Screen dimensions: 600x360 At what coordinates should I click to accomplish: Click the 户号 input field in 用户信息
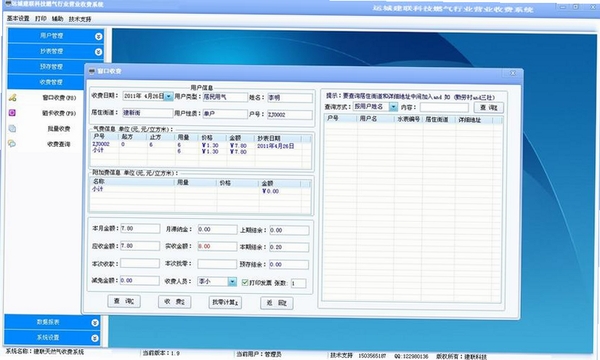(290, 114)
